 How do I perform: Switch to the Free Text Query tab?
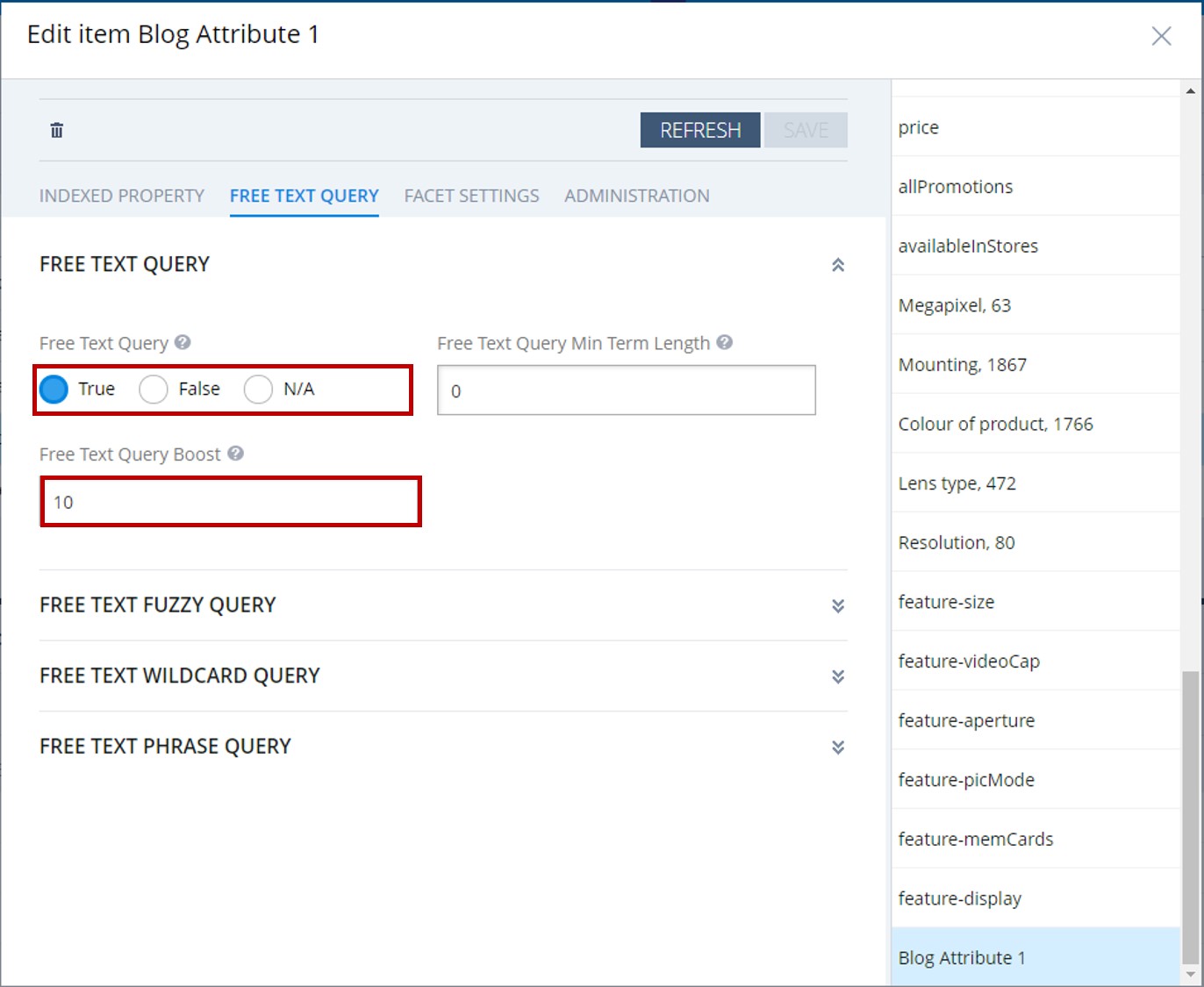(x=305, y=196)
